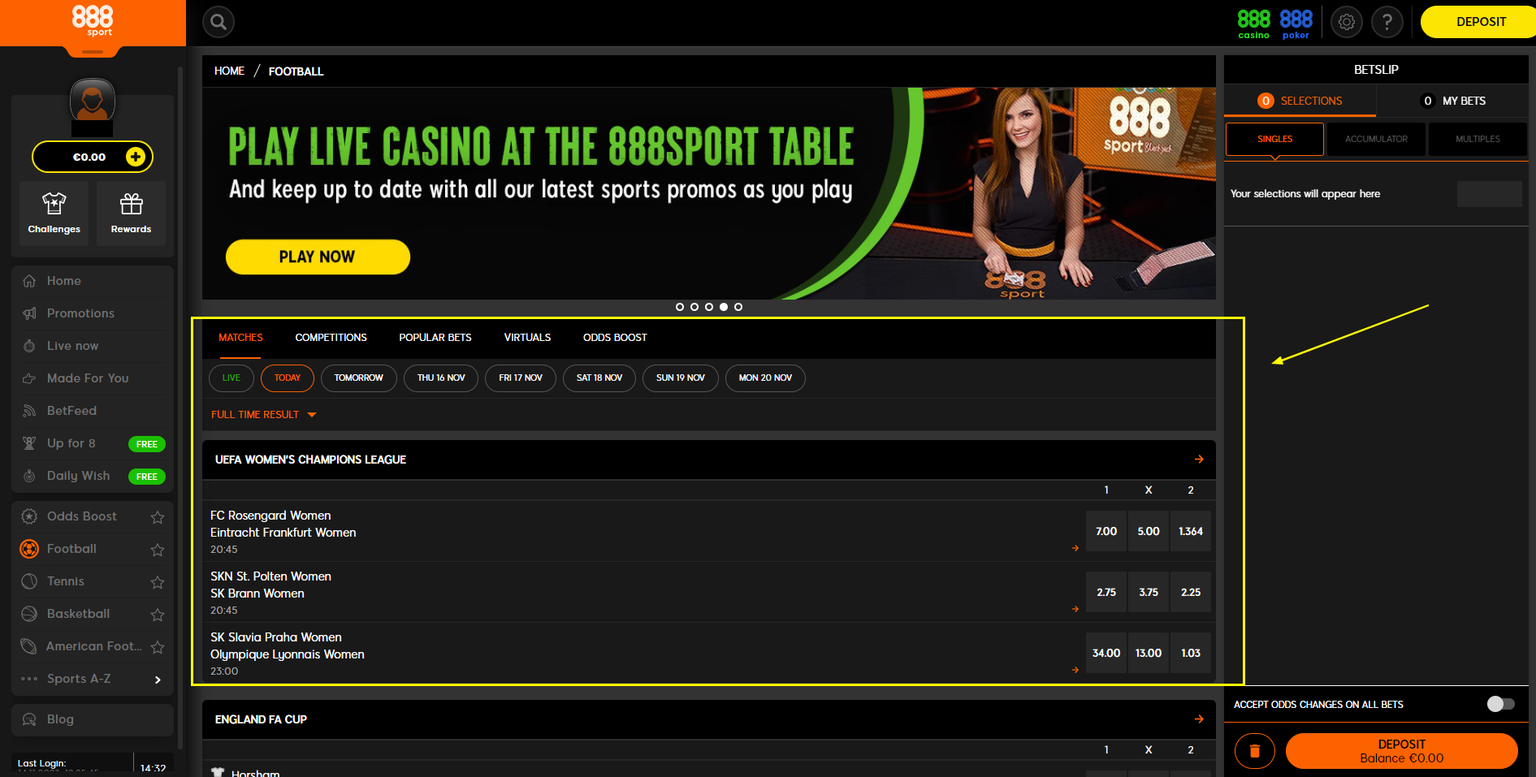Favorite Football using its star

[157, 549]
